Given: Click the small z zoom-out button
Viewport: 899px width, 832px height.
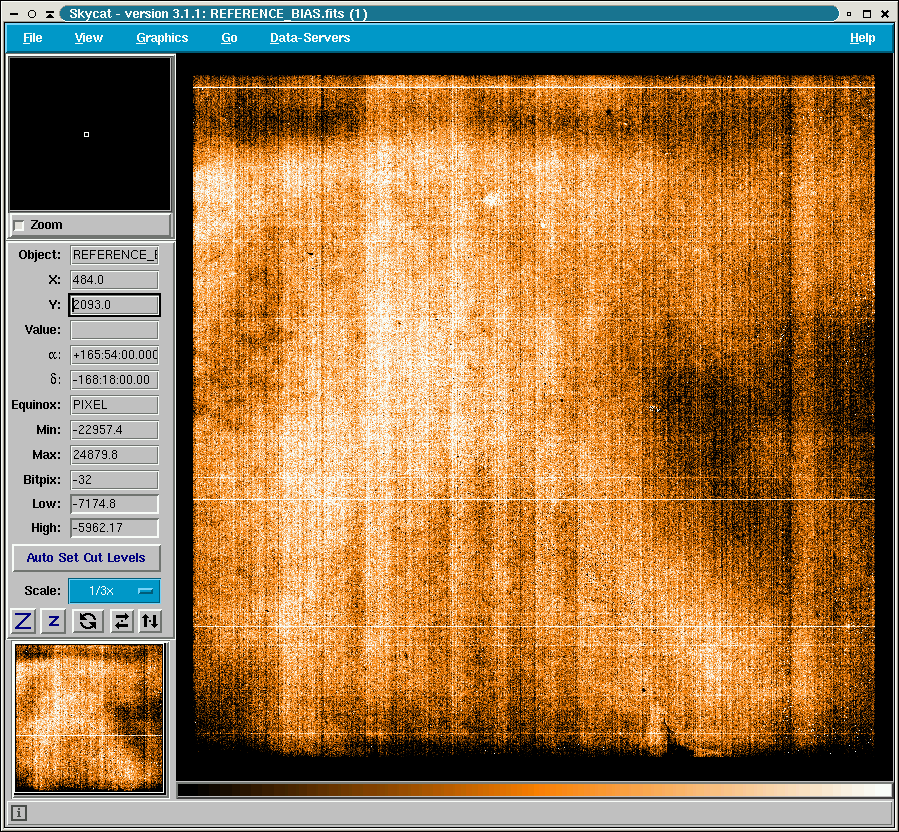Looking at the screenshot, I should click(54, 621).
